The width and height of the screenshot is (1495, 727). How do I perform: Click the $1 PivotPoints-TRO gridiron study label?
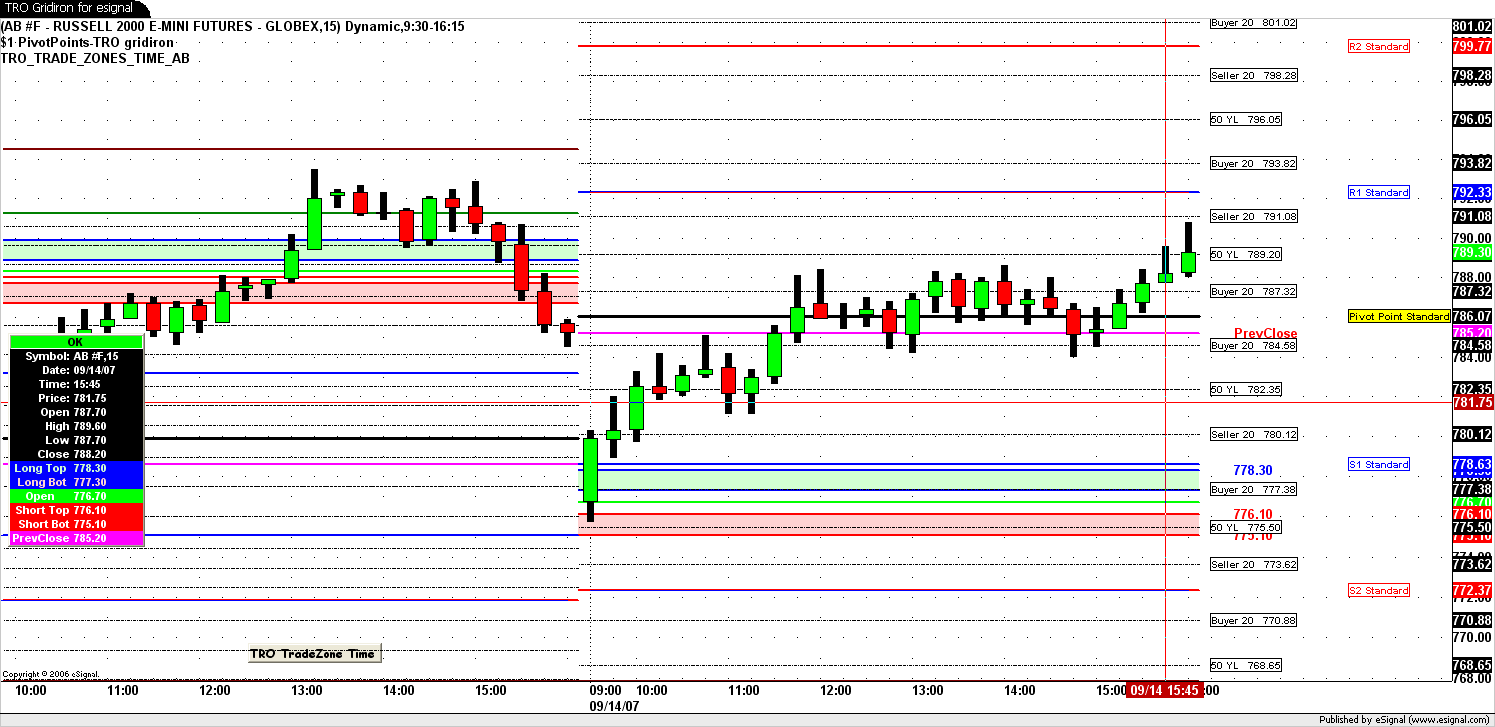click(88, 42)
